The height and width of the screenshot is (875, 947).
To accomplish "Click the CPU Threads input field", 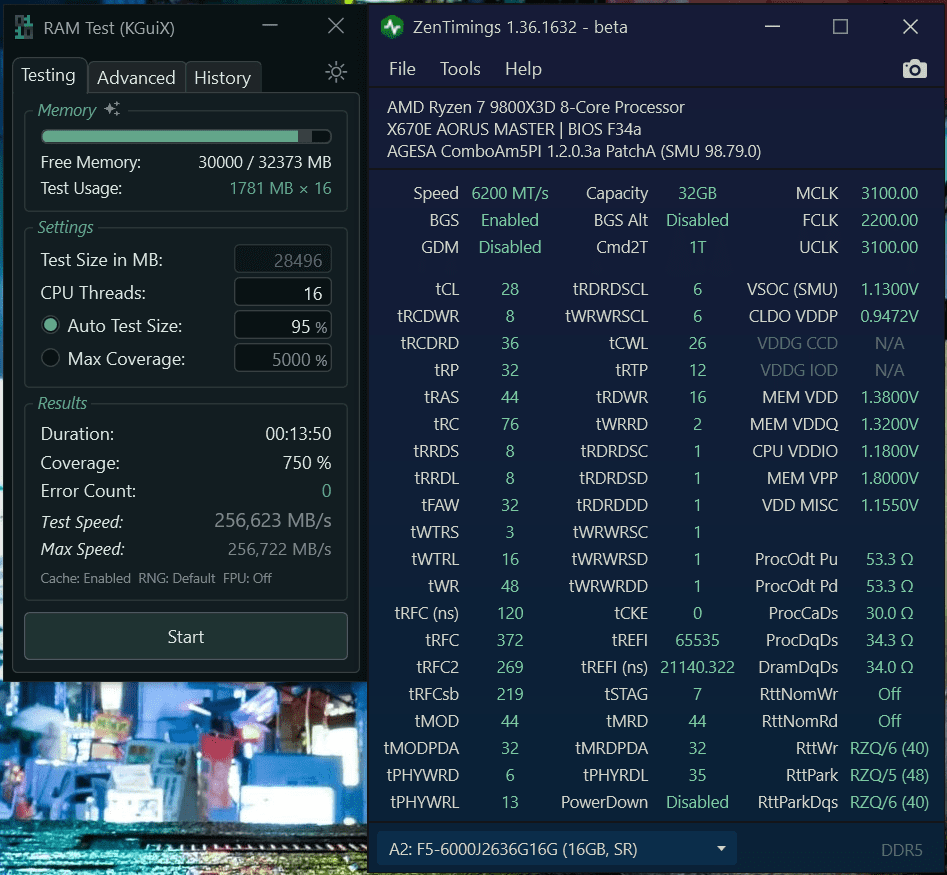I will tap(283, 293).
